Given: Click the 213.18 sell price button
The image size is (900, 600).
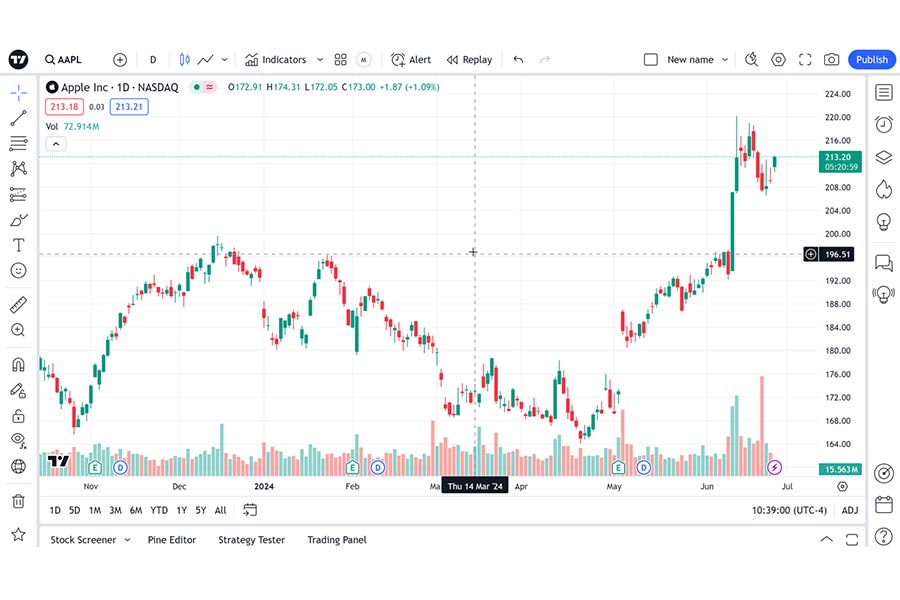Looking at the screenshot, I should pyautogui.click(x=64, y=107).
